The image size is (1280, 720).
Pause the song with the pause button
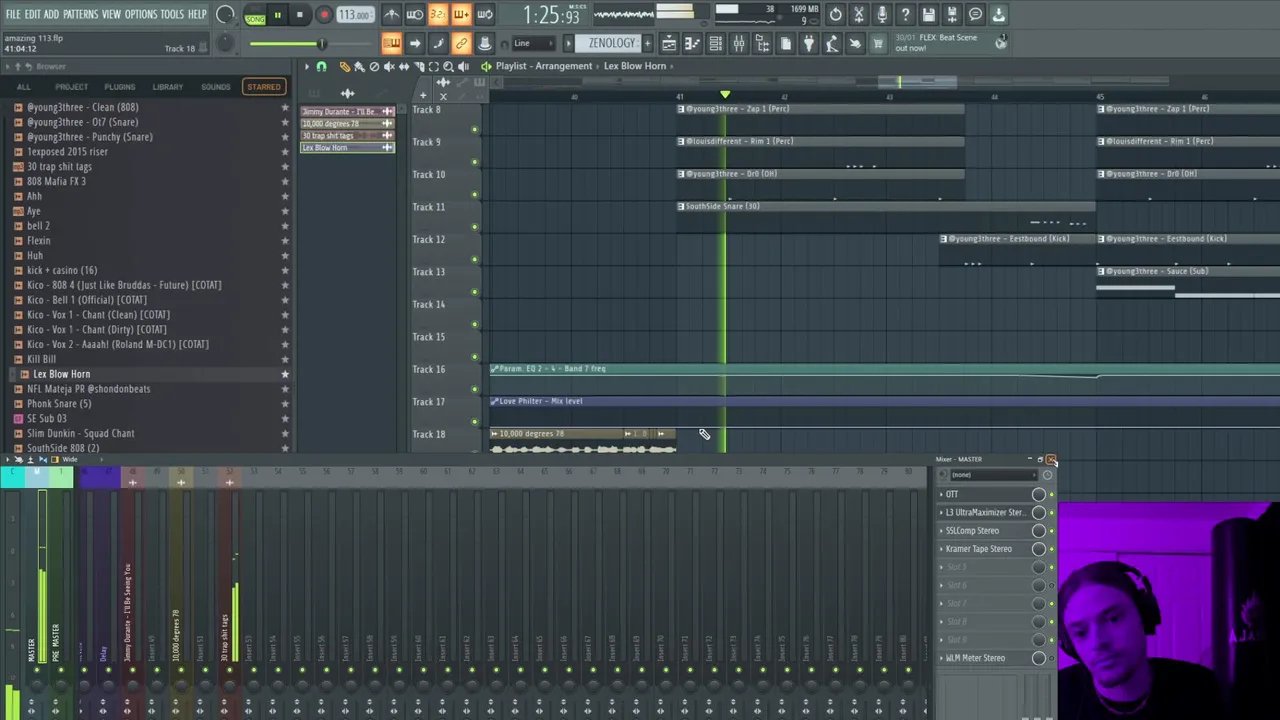(x=278, y=14)
